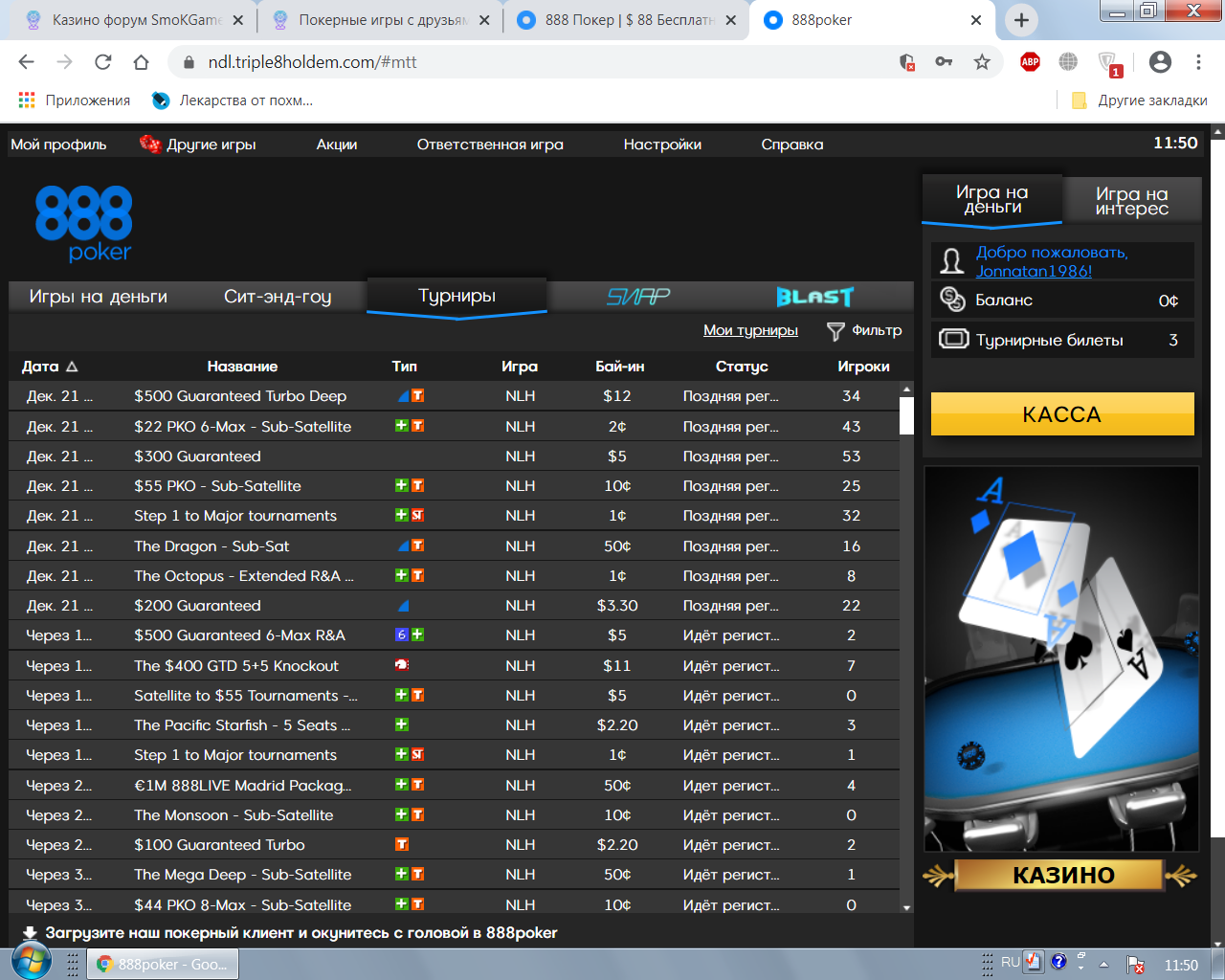
Task: Click the Jonnatan1986 profile link
Action: (x=1034, y=271)
